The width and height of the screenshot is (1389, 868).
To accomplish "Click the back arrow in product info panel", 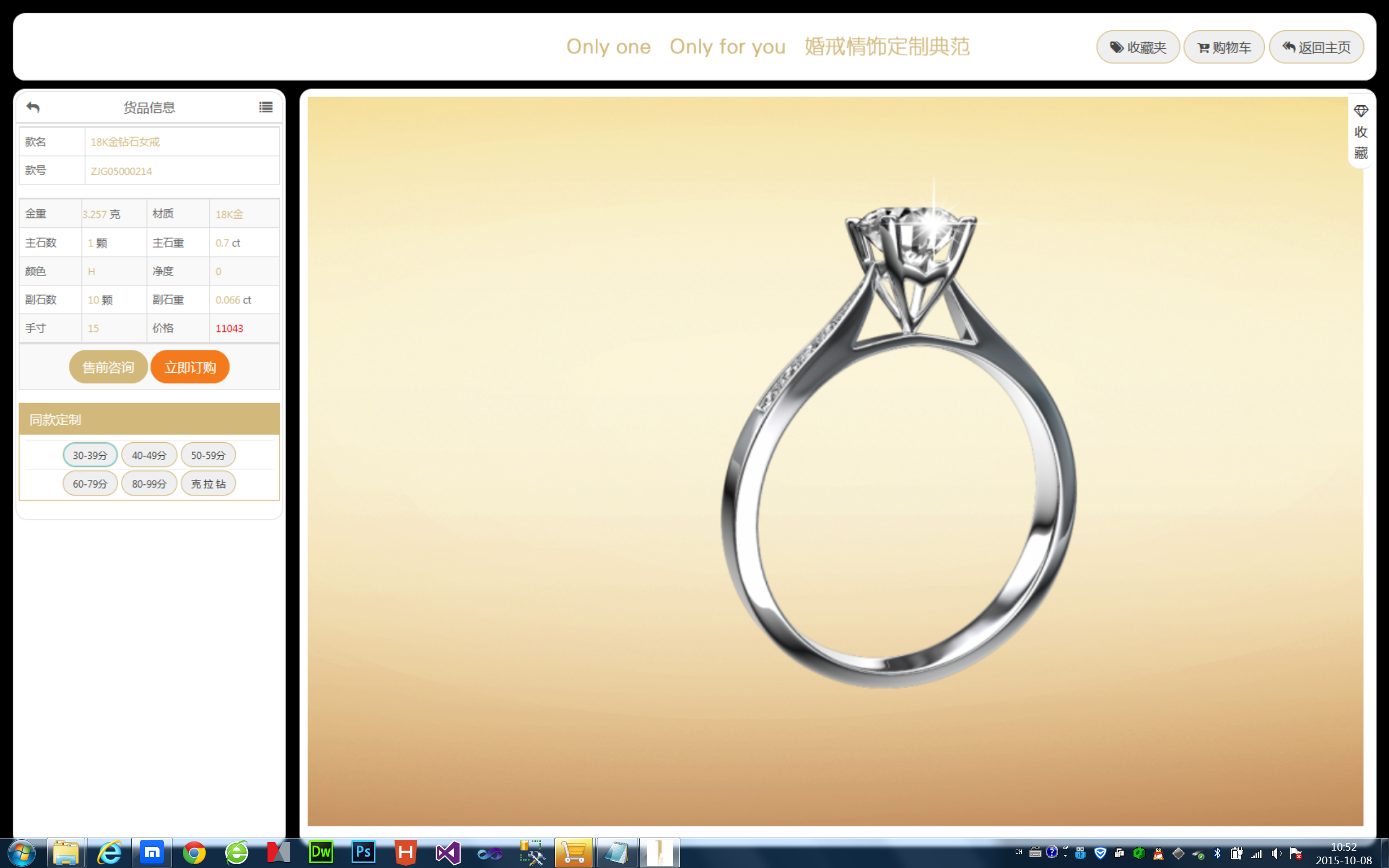I will point(33,107).
